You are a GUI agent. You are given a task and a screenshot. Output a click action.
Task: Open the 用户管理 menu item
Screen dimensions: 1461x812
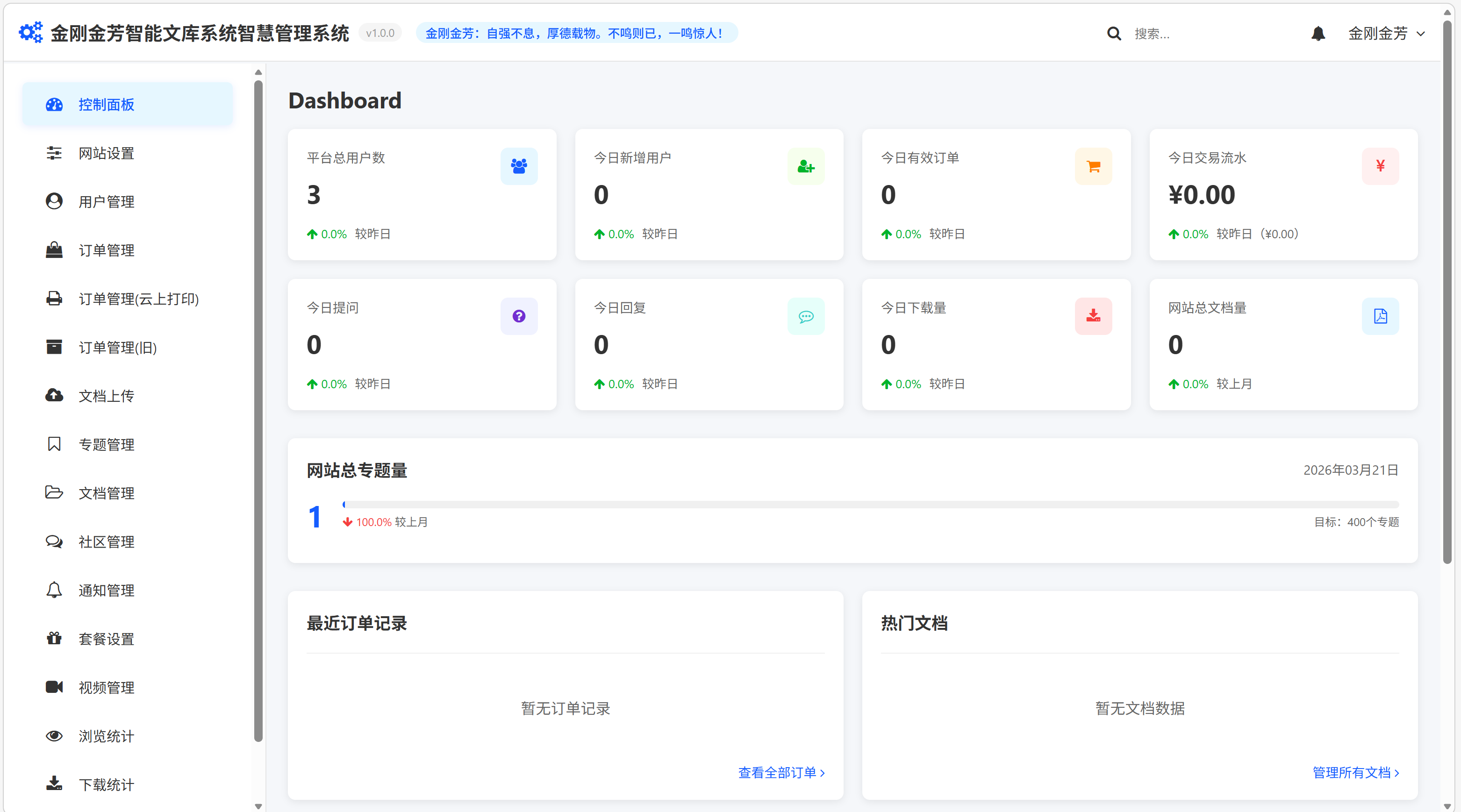click(x=107, y=201)
